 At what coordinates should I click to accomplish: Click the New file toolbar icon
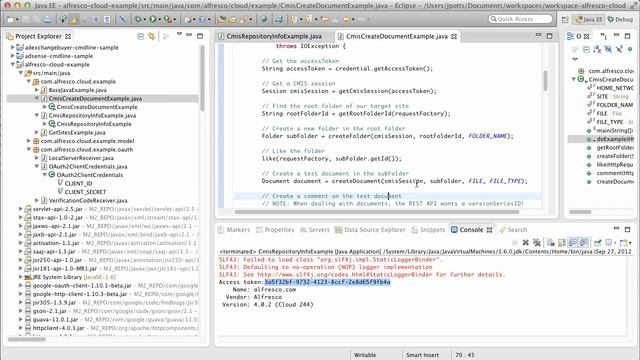point(10,19)
